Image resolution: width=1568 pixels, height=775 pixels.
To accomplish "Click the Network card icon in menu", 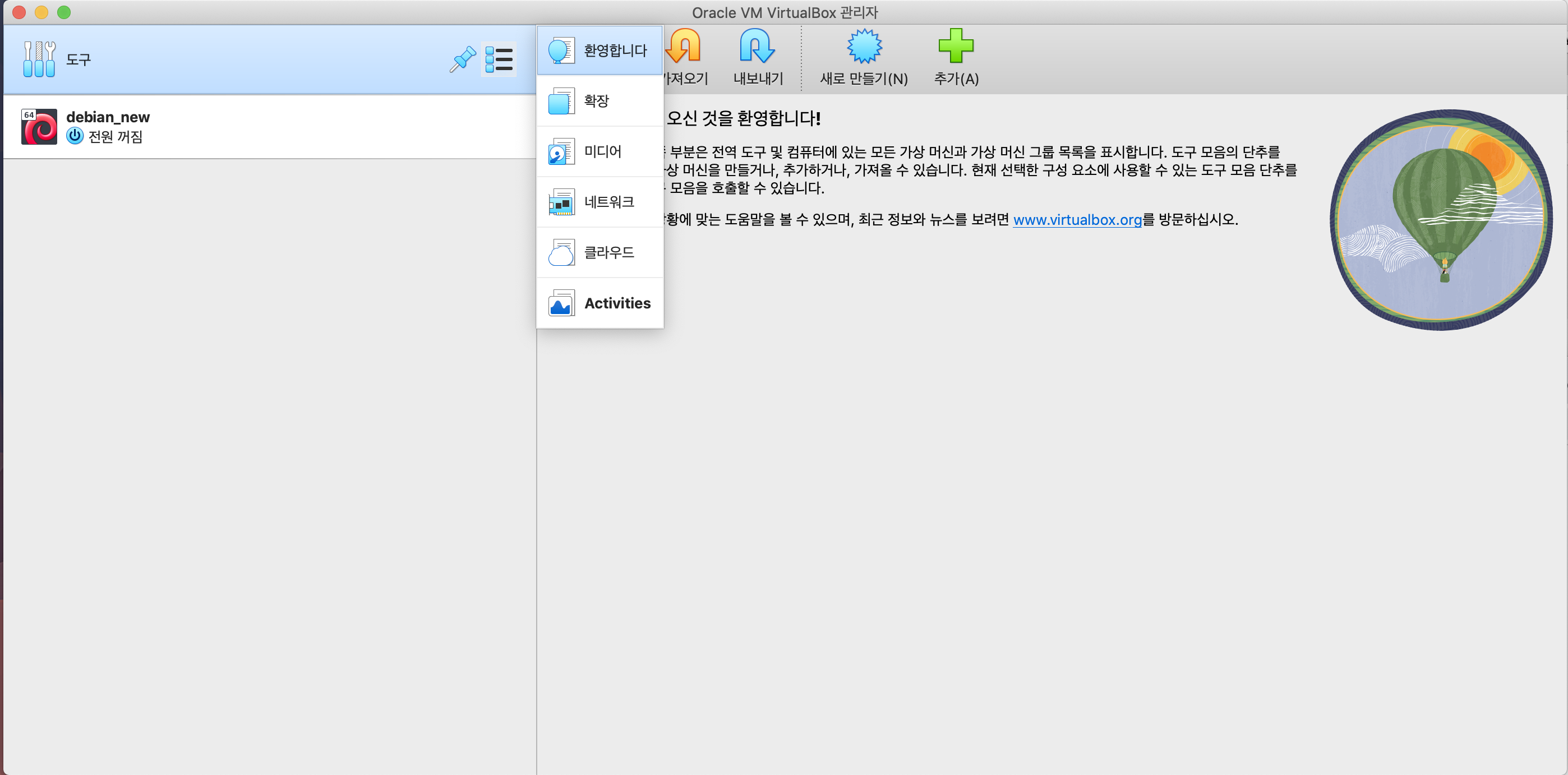I will pyautogui.click(x=561, y=202).
